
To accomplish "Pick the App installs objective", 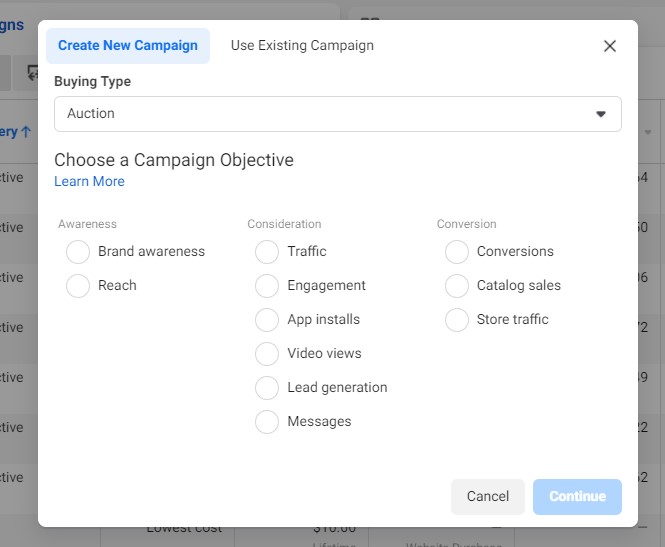I will [267, 320].
